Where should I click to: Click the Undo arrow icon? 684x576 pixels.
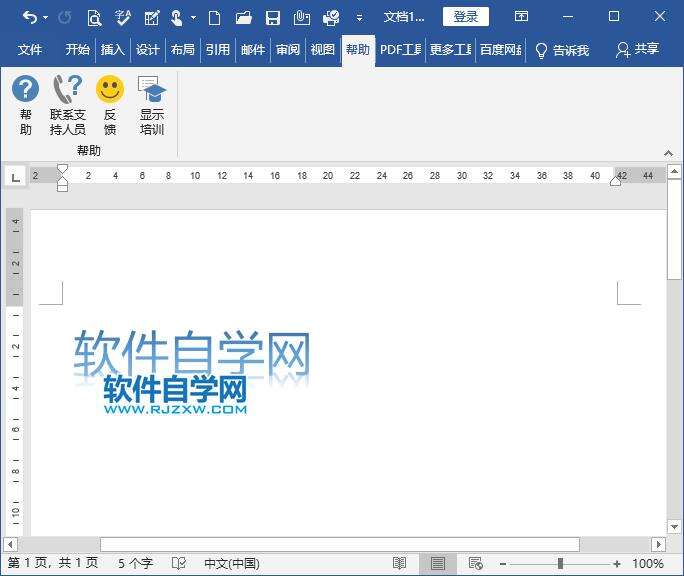tap(30, 17)
